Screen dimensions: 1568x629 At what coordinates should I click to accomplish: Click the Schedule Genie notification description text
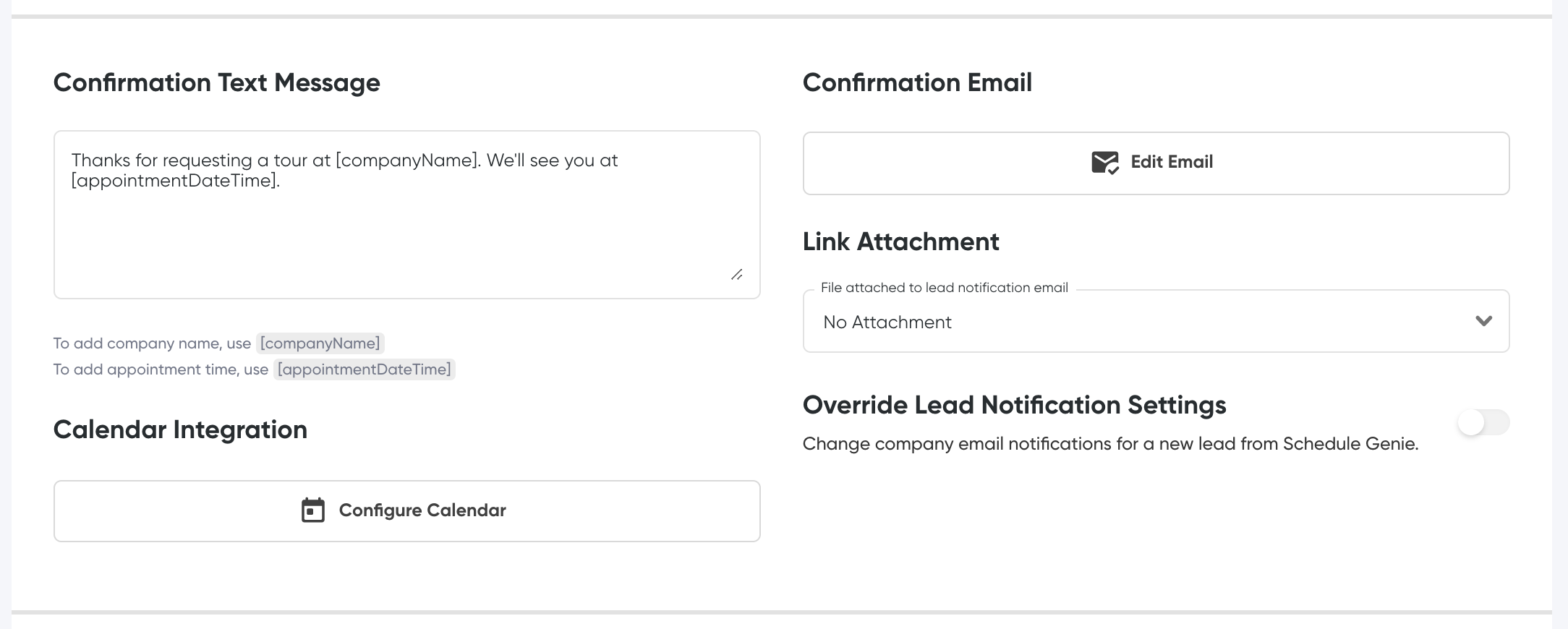click(1110, 444)
